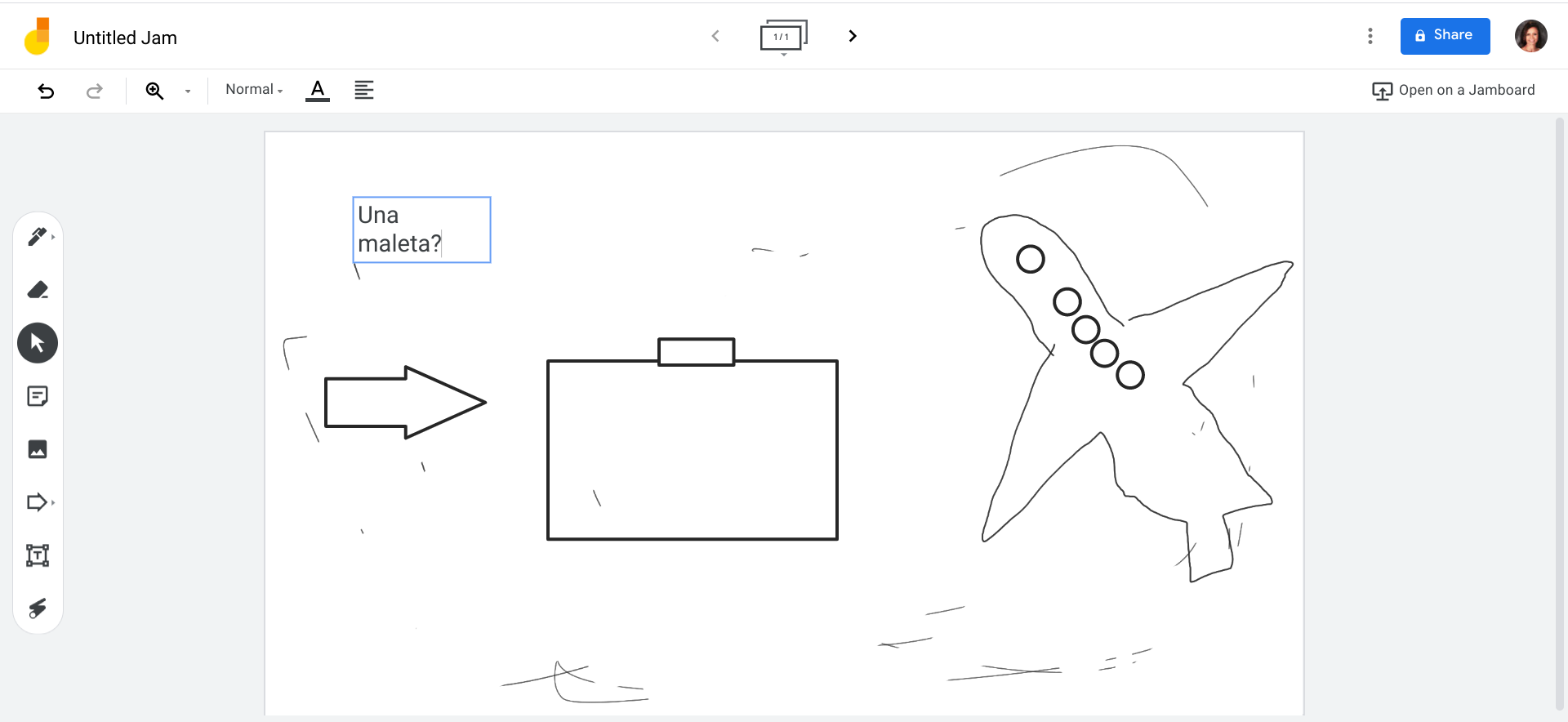Redo the undone action
The width and height of the screenshot is (1568, 722).
pos(95,91)
